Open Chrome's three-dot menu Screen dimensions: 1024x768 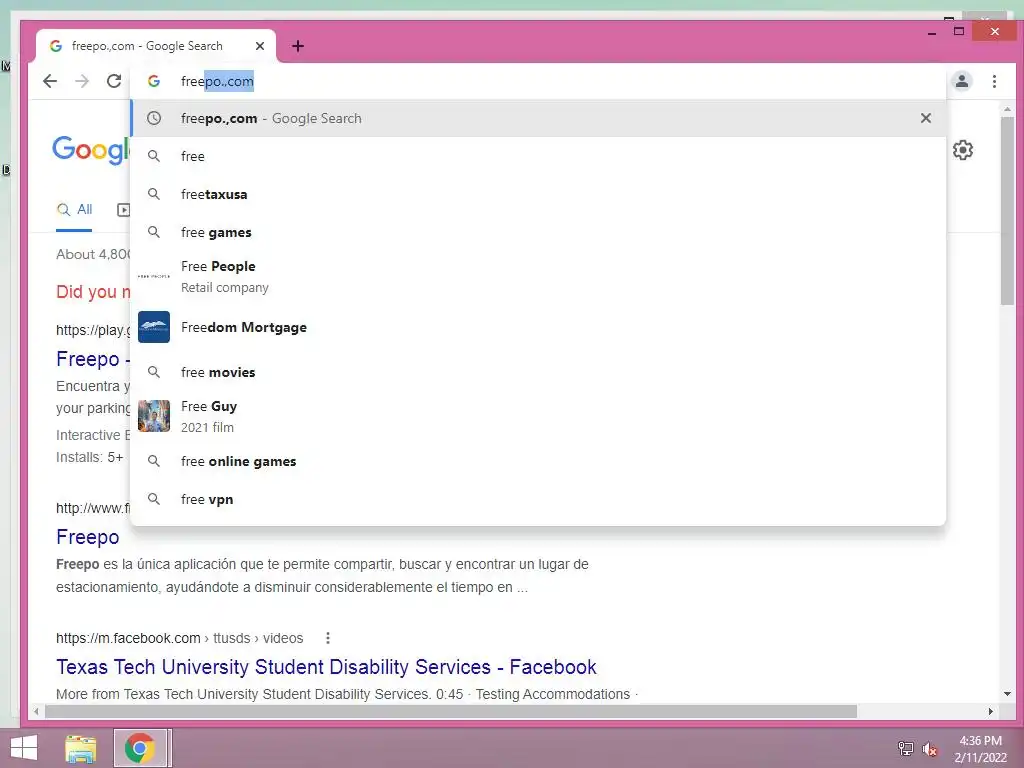click(994, 81)
